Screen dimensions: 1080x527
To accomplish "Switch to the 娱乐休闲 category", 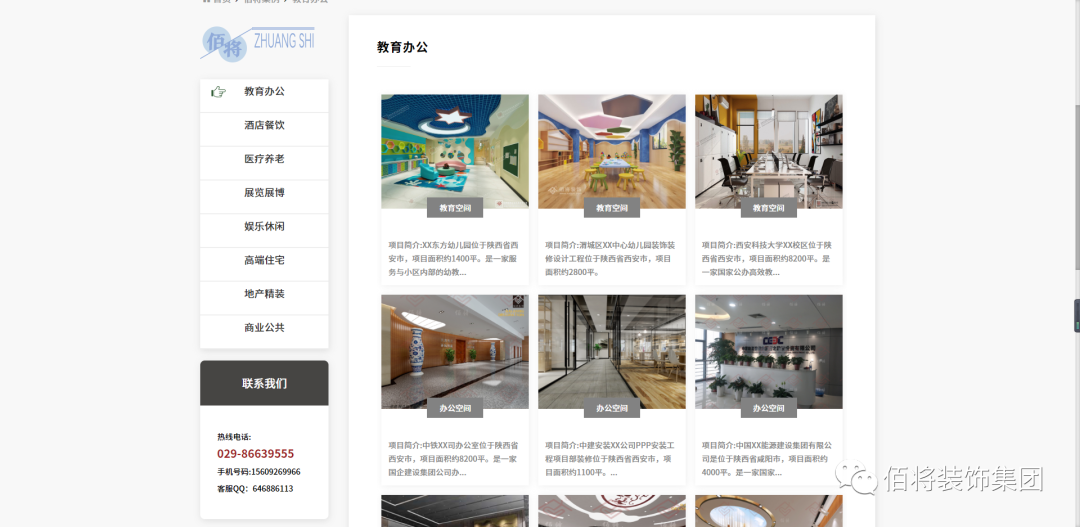I will point(264,227).
